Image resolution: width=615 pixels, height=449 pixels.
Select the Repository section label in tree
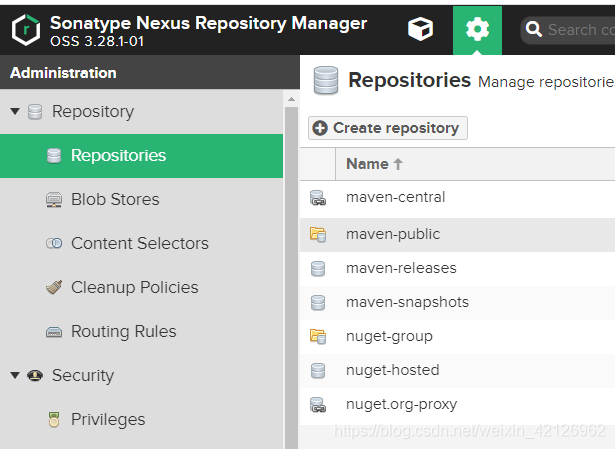93,112
